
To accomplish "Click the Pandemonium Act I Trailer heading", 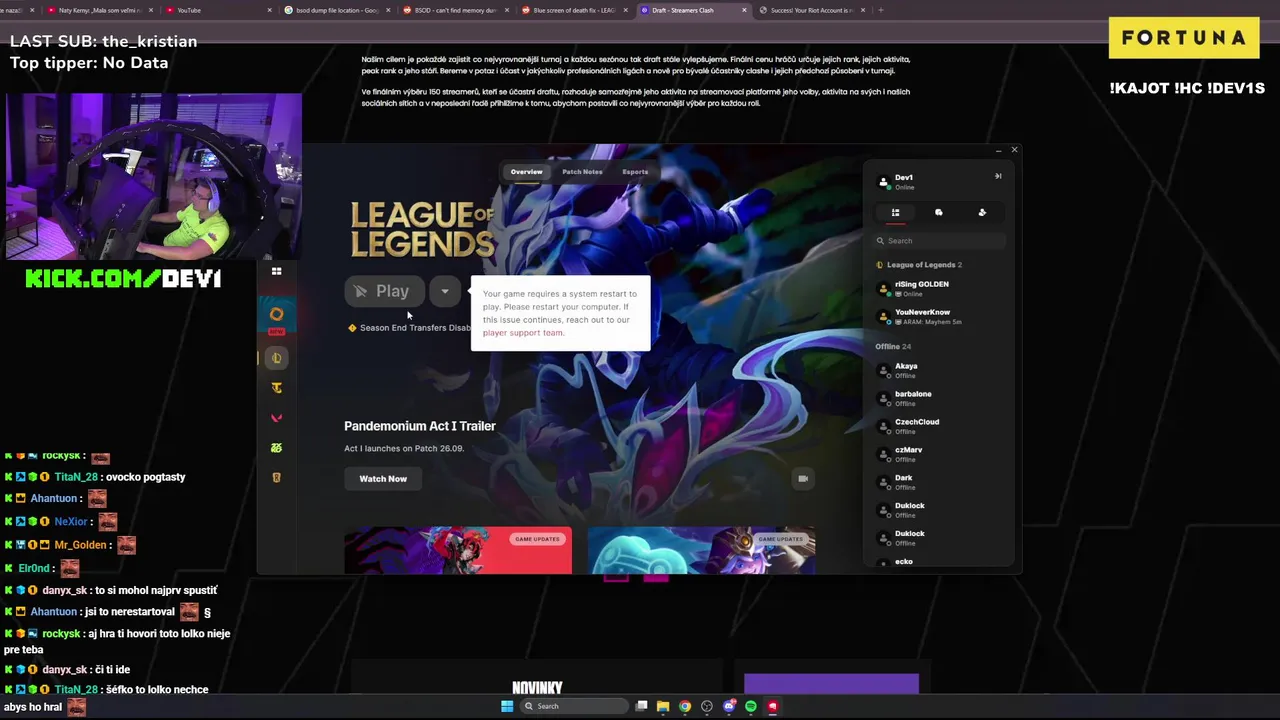I will 420,426.
